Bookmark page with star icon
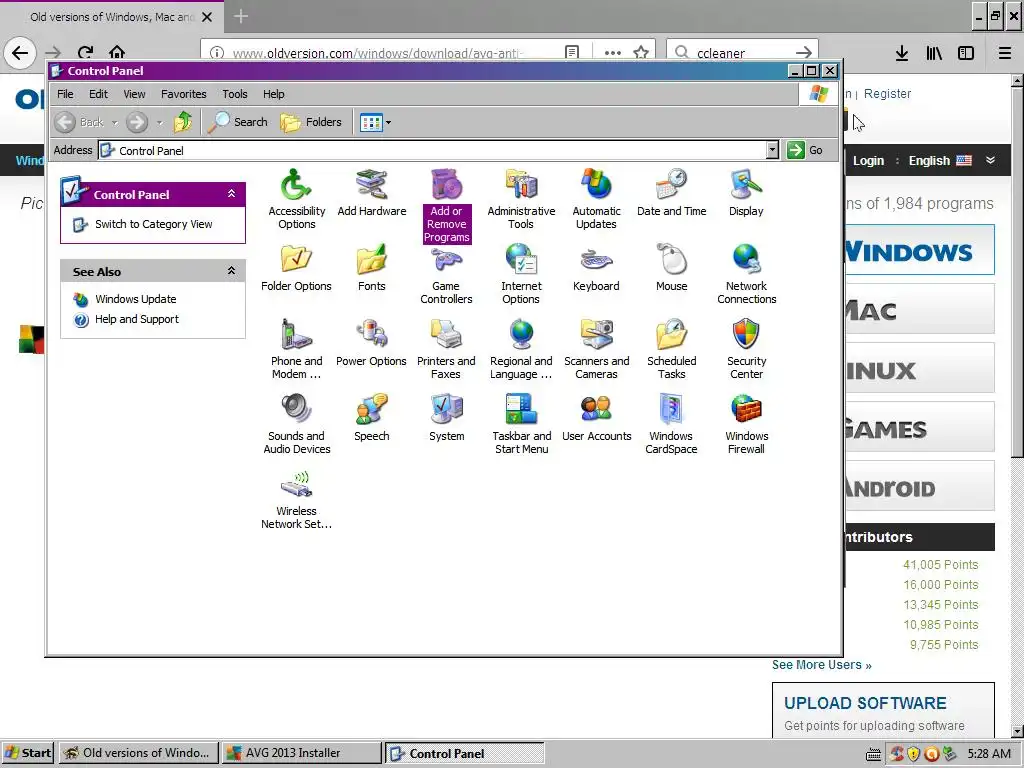Viewport: 1024px width, 768px height. (641, 52)
